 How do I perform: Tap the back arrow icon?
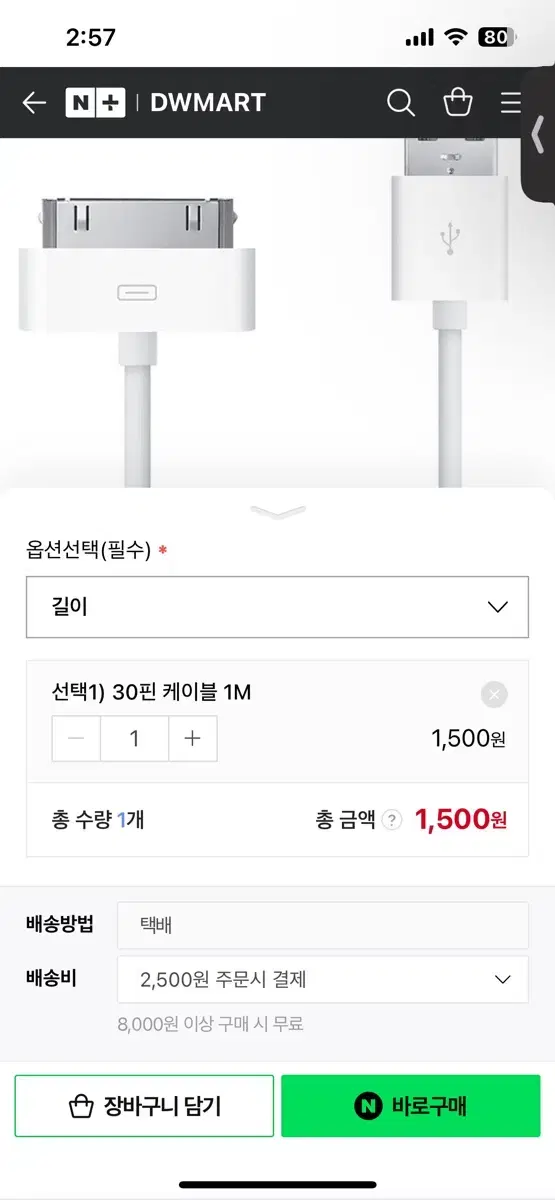pyautogui.click(x=34, y=102)
